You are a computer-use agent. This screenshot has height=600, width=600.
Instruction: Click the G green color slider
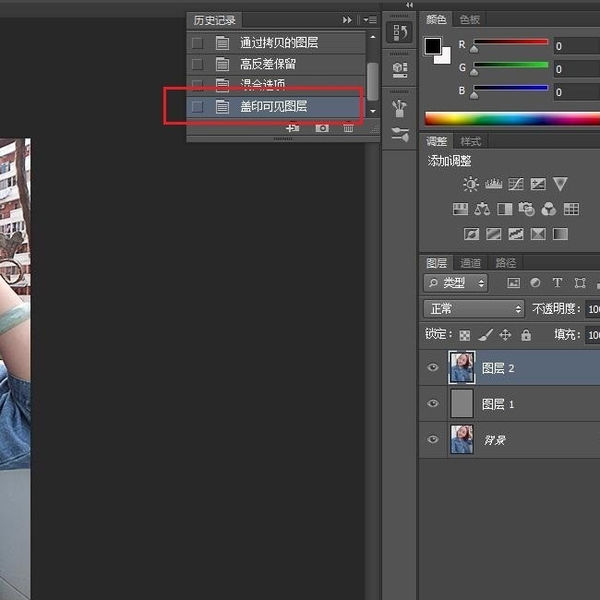click(511, 66)
